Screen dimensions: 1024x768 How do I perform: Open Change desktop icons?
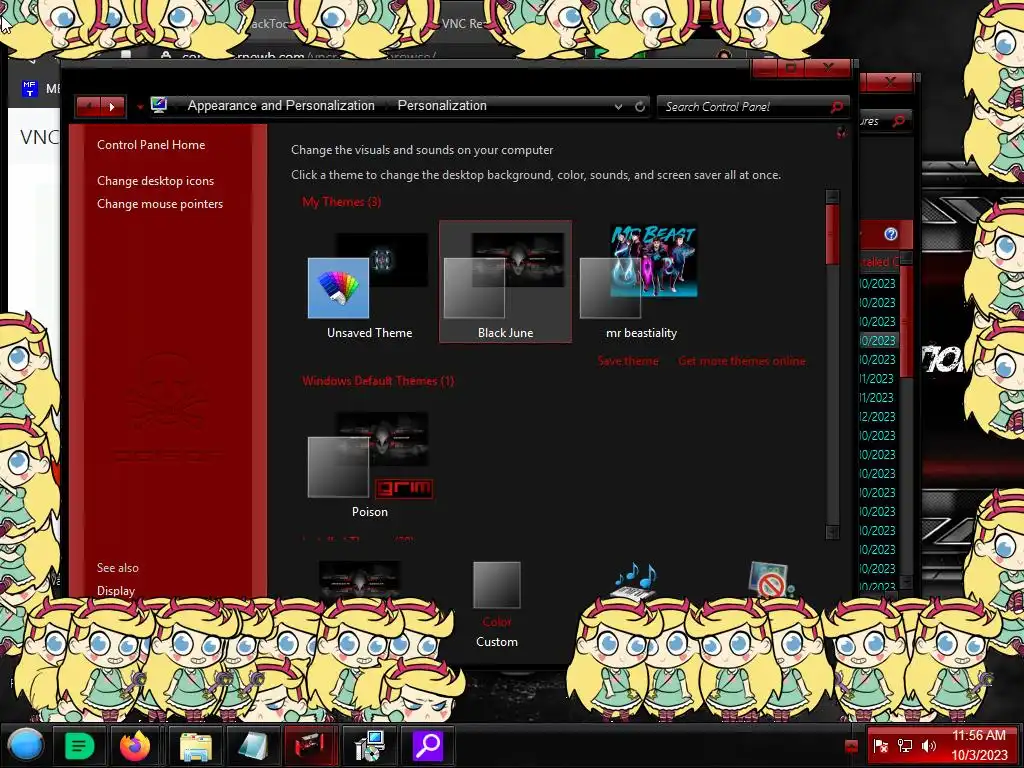[x=155, y=181]
